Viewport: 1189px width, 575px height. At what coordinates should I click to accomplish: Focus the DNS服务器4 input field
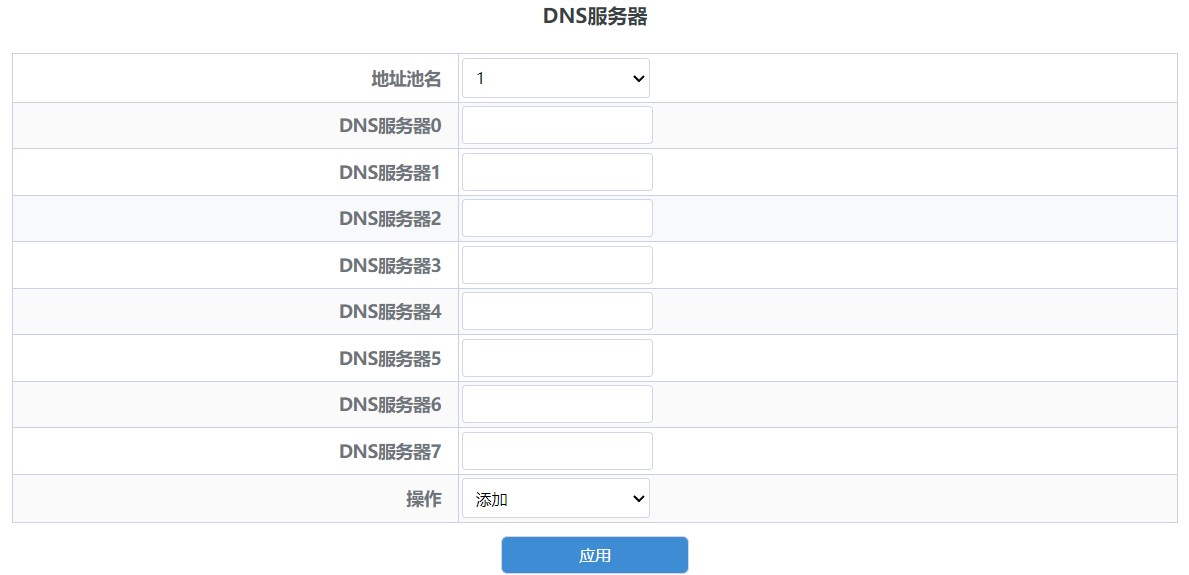(557, 311)
